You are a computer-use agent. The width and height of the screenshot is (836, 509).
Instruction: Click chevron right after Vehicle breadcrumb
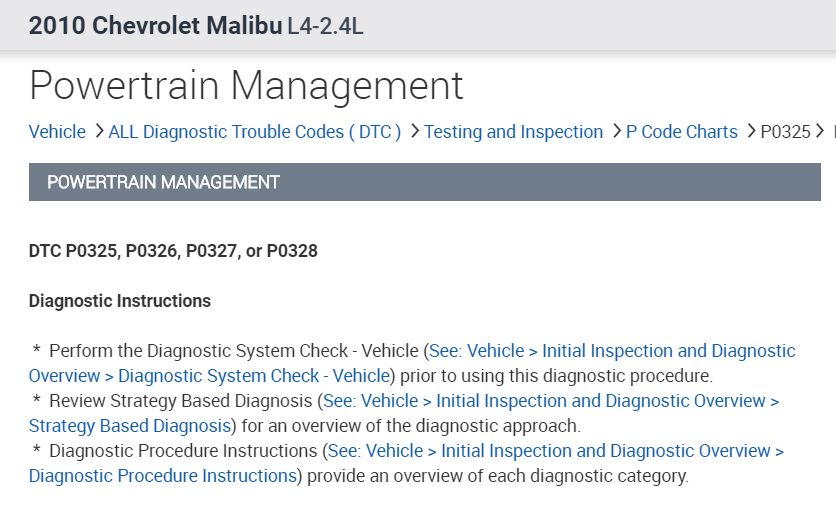98,131
